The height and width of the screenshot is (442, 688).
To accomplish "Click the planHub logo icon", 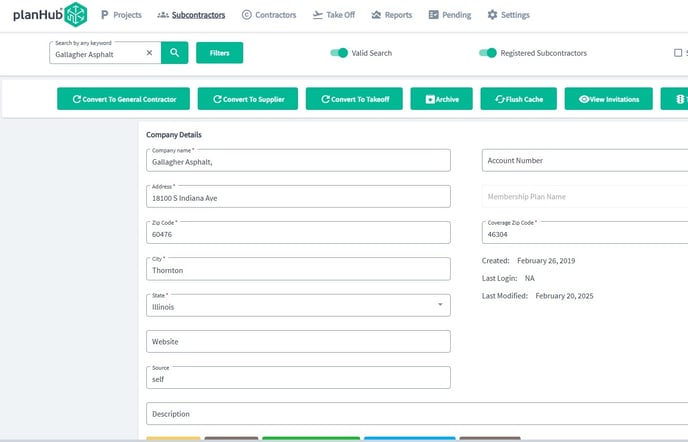I will click(75, 15).
